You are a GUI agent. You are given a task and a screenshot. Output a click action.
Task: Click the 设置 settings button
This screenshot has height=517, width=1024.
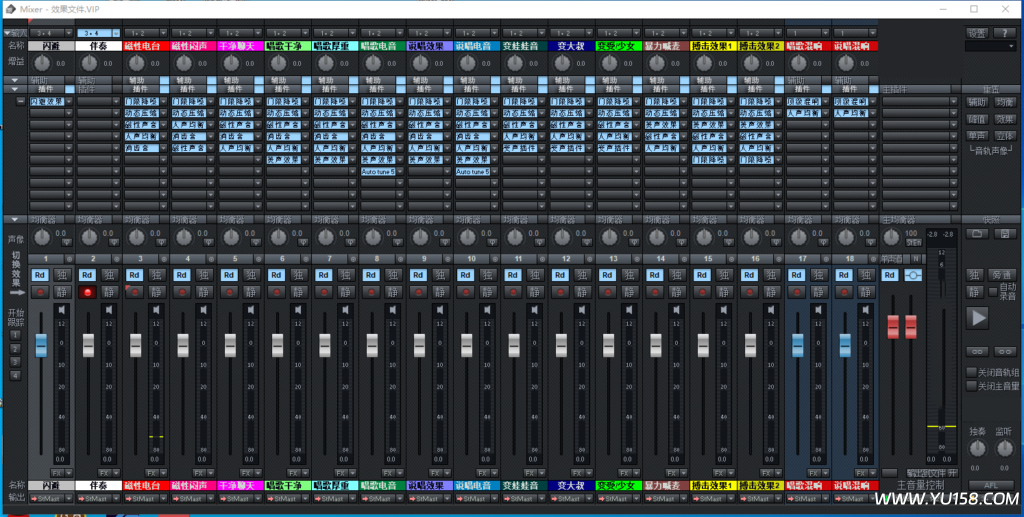(977, 34)
